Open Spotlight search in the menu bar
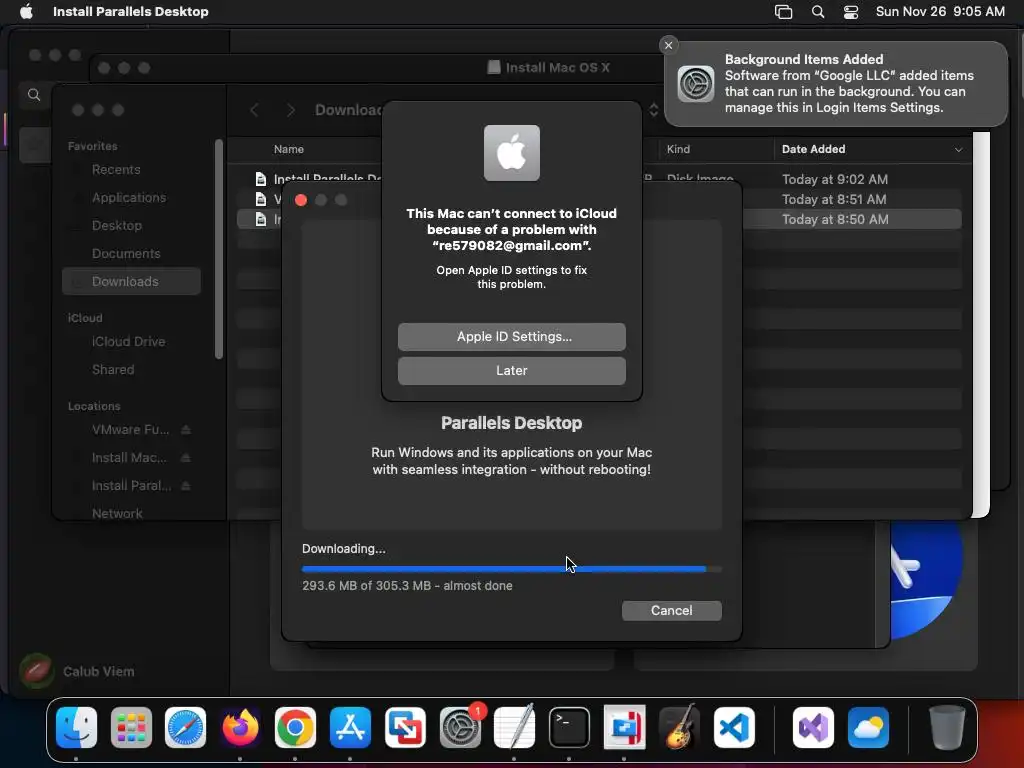The width and height of the screenshot is (1024, 768). (818, 11)
